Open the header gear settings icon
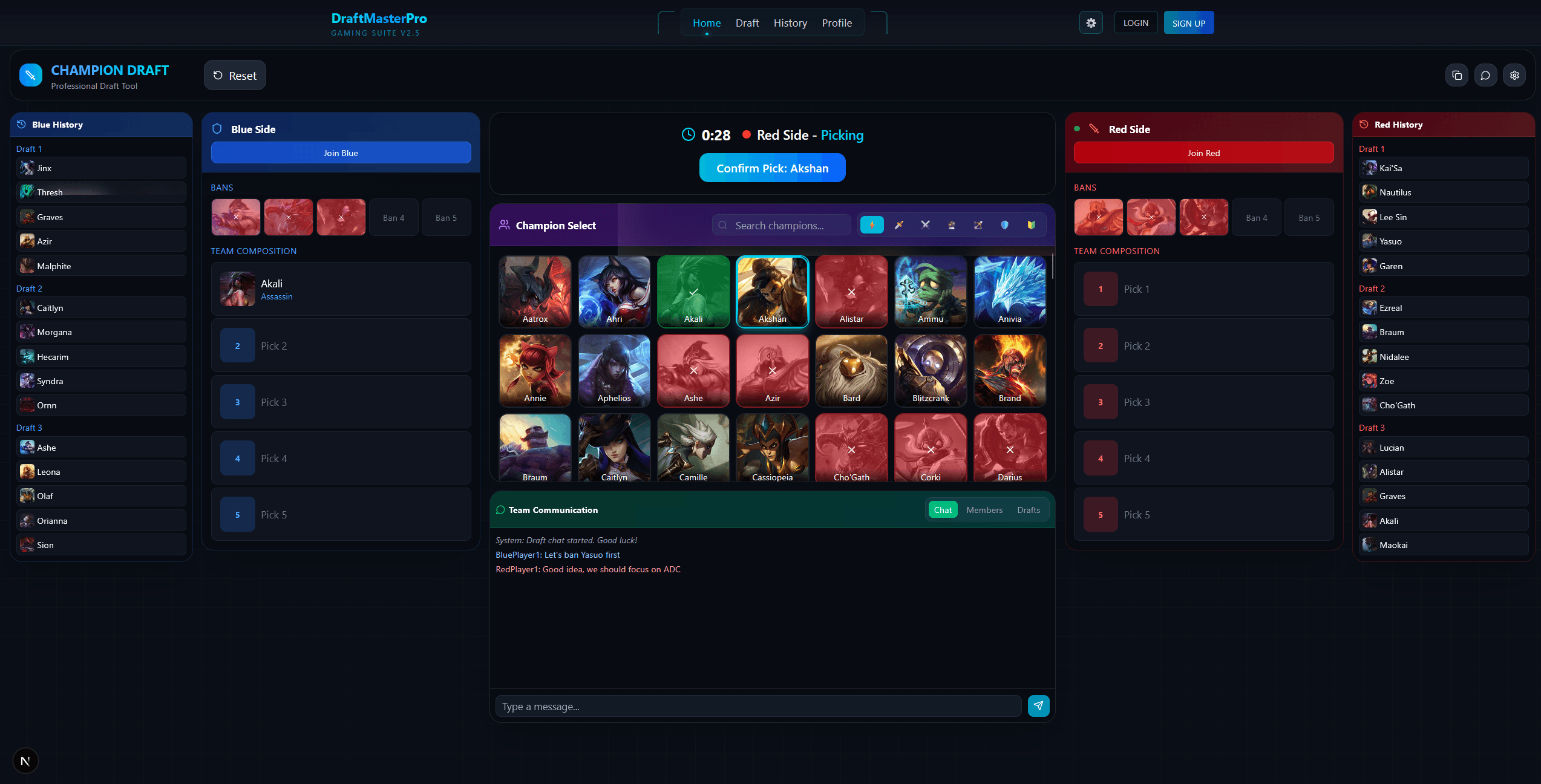The width and height of the screenshot is (1541, 784). tap(1091, 23)
